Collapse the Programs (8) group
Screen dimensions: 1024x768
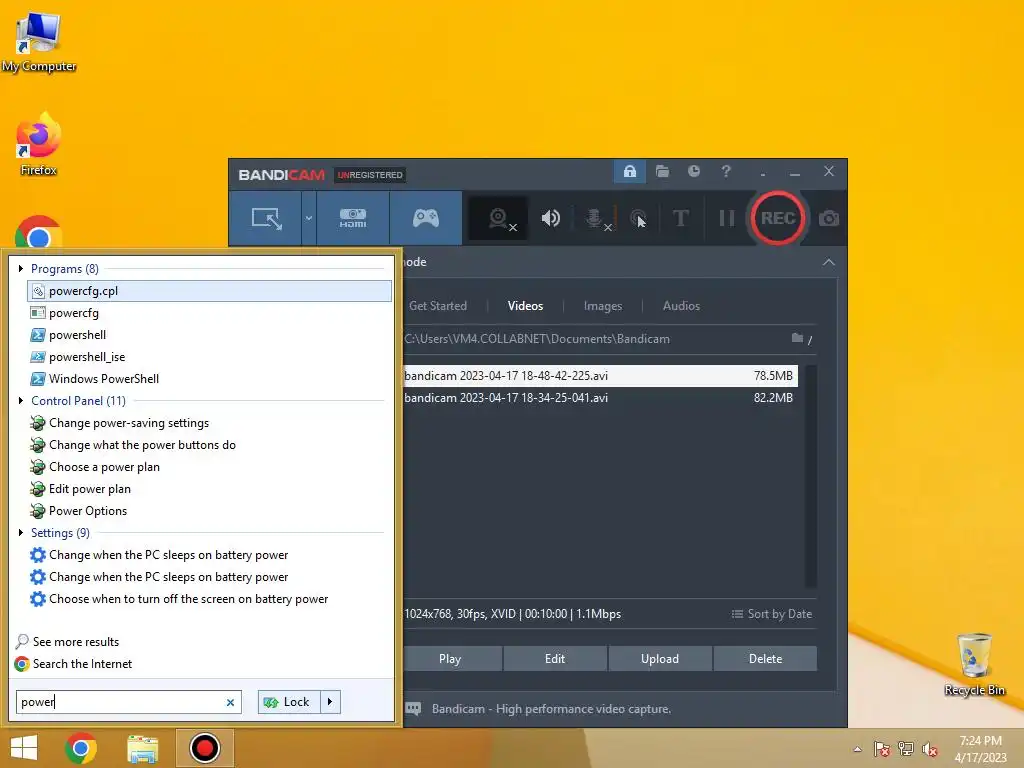coord(21,268)
